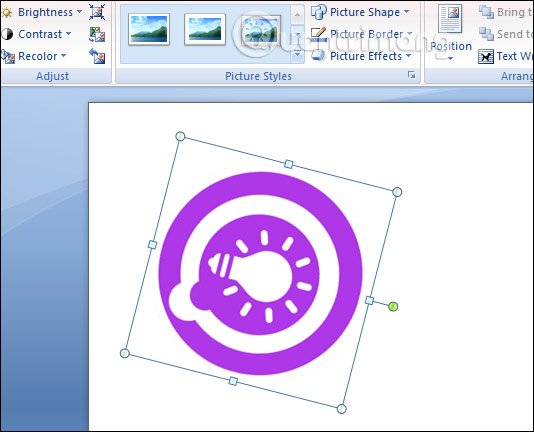Select the first picture style thumbnail
Screen dimensions: 534x432
[149, 29]
